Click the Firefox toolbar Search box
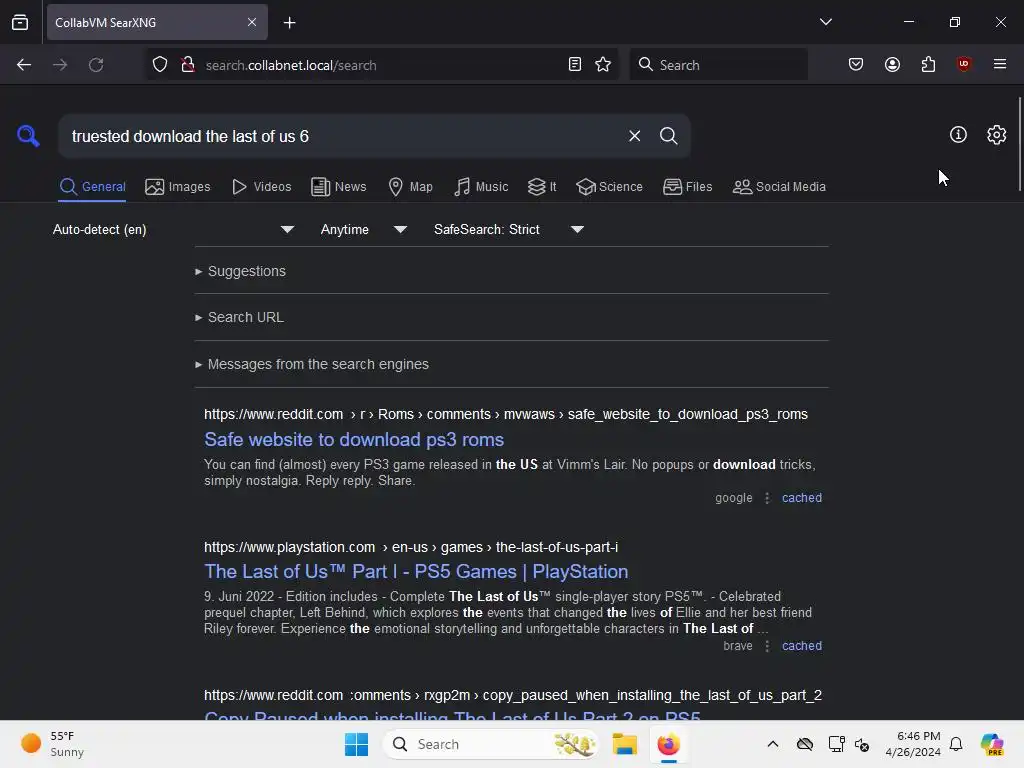Screen dimensions: 1024x768 point(718,65)
